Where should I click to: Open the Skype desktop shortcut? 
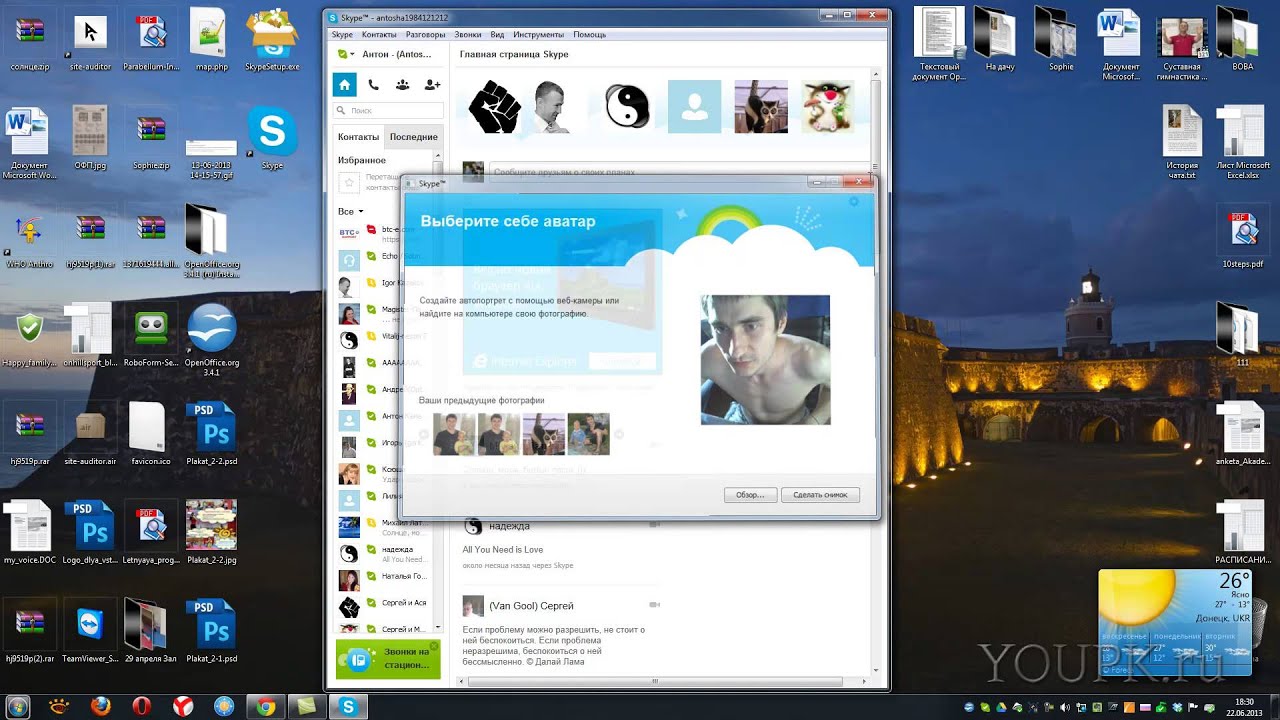[272, 140]
